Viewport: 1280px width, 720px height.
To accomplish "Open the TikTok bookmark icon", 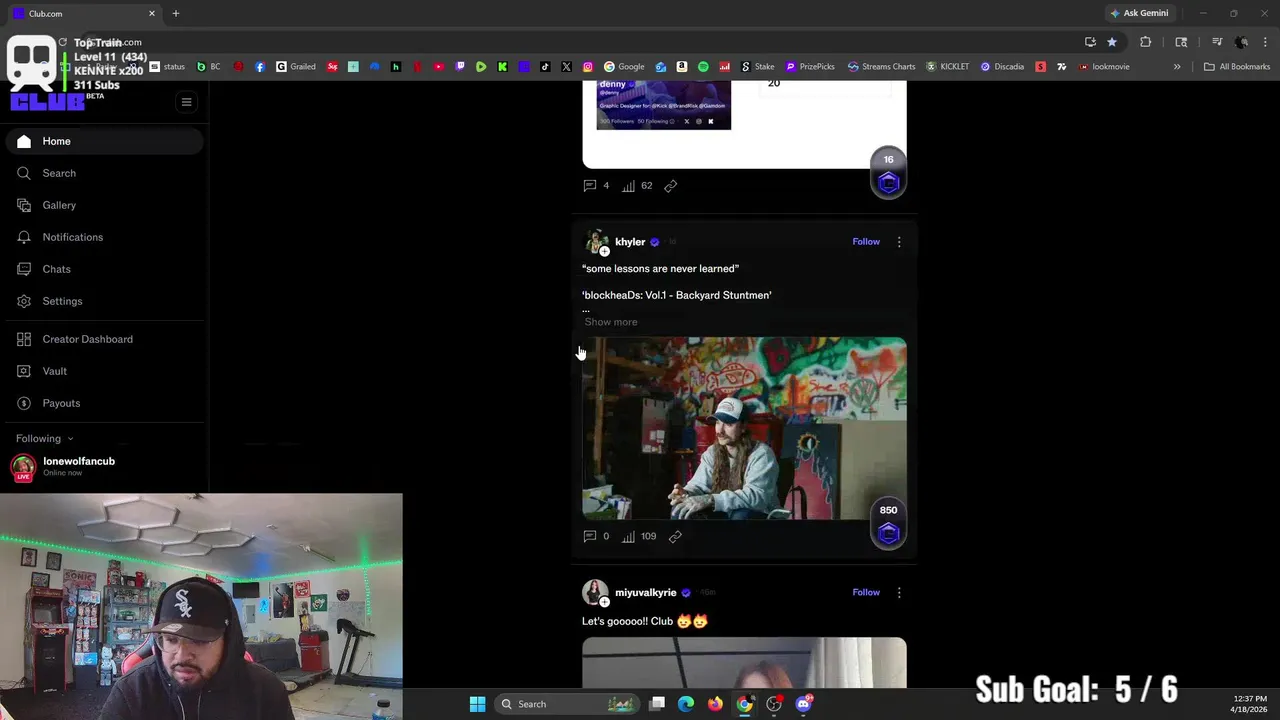I will pos(545,67).
